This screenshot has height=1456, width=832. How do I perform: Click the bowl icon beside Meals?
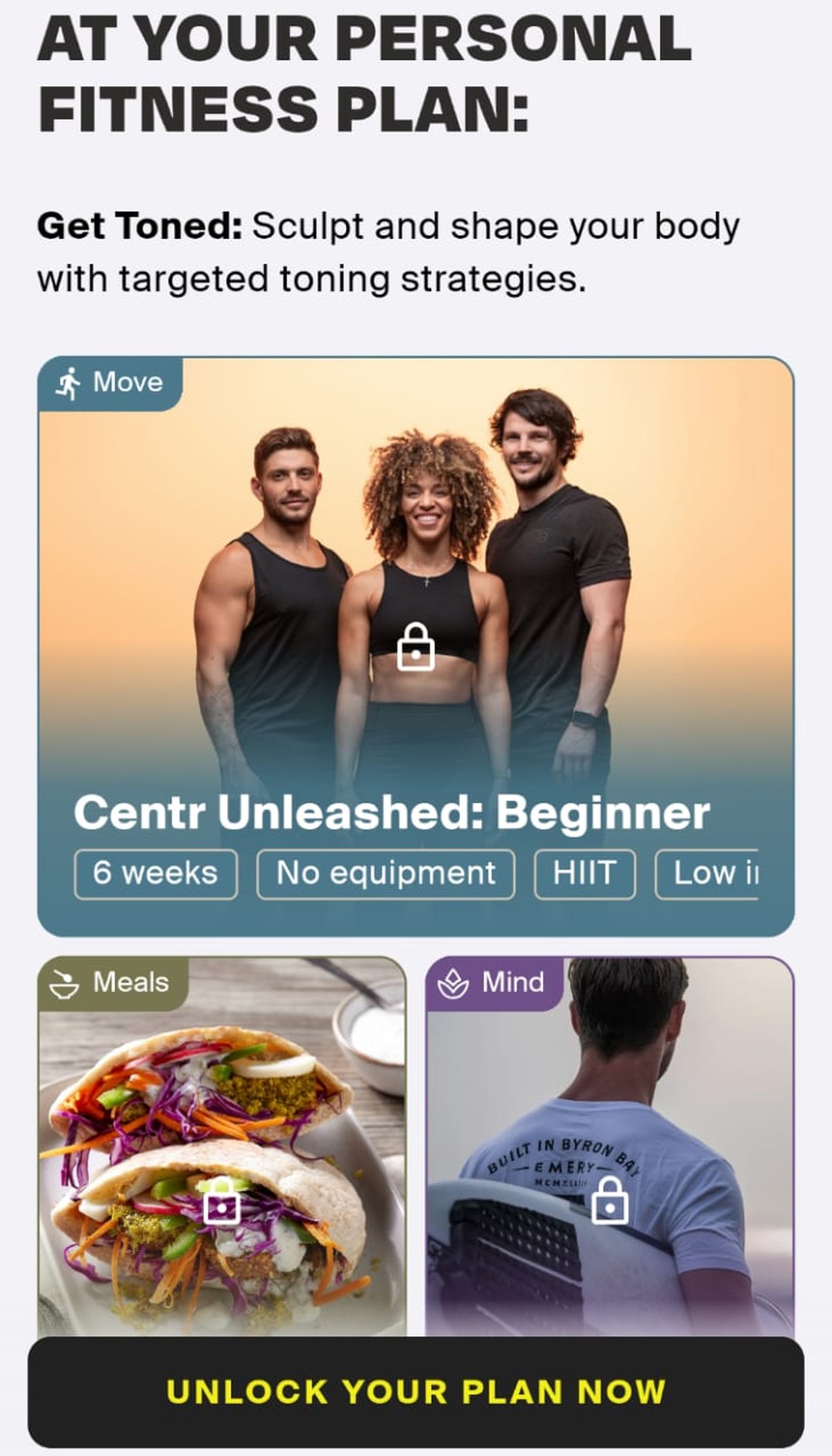pyautogui.click(x=64, y=984)
